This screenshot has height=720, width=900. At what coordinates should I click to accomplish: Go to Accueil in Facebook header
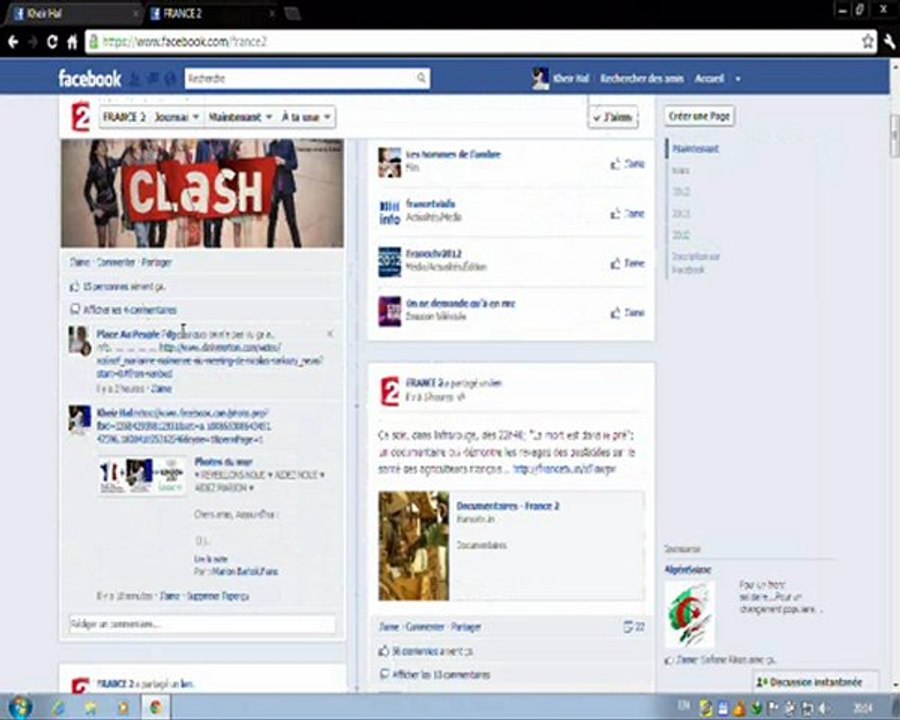pos(709,79)
